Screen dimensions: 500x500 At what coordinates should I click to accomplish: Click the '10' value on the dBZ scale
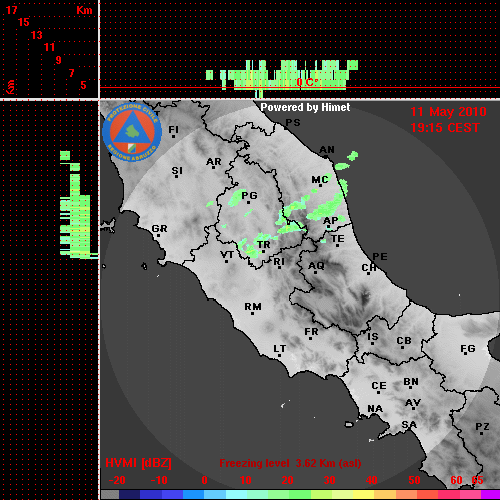click(246, 480)
